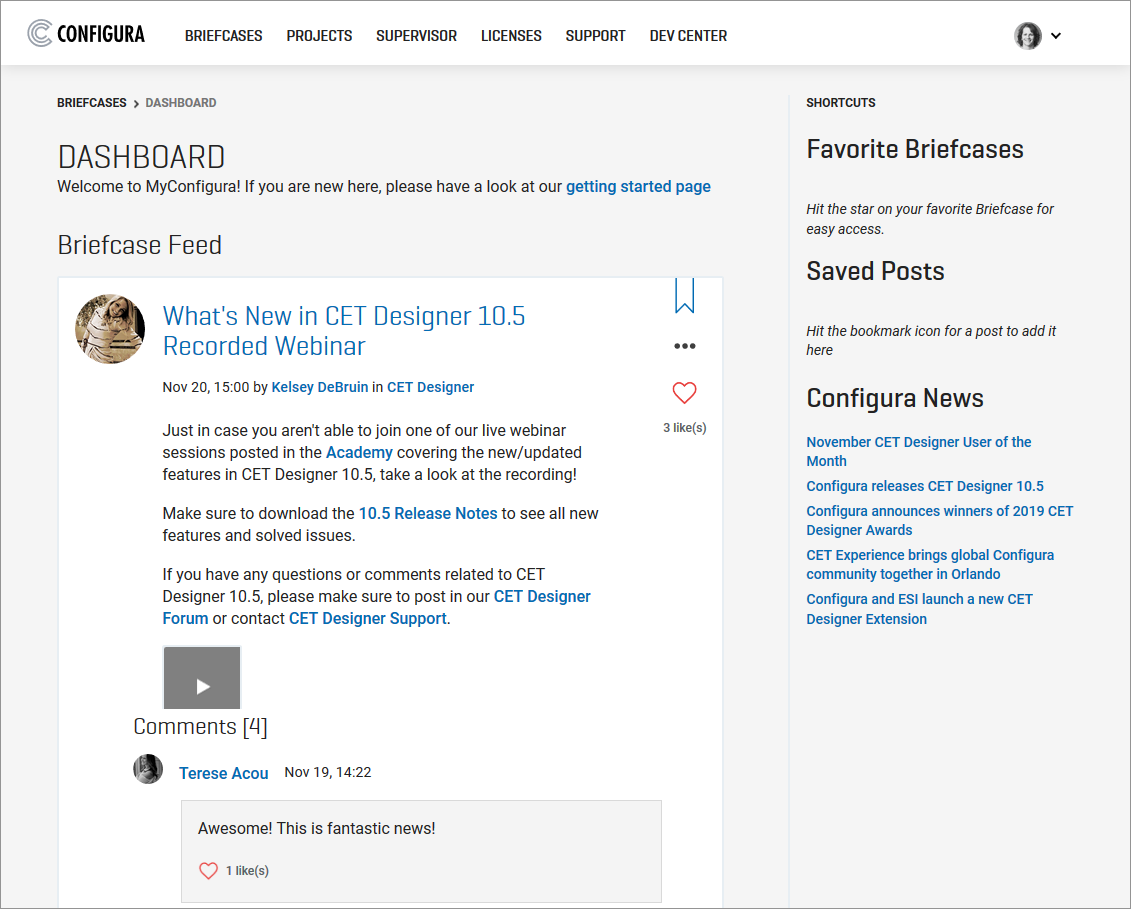The image size is (1131, 909).
Task: Click Terese Acou's comment avatar
Action: [x=148, y=769]
